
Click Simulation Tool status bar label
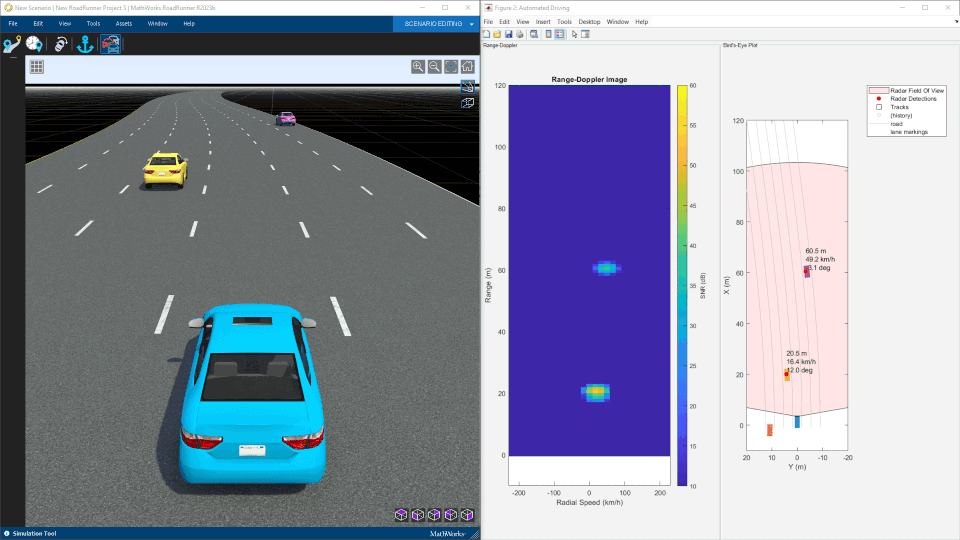[x=34, y=534]
